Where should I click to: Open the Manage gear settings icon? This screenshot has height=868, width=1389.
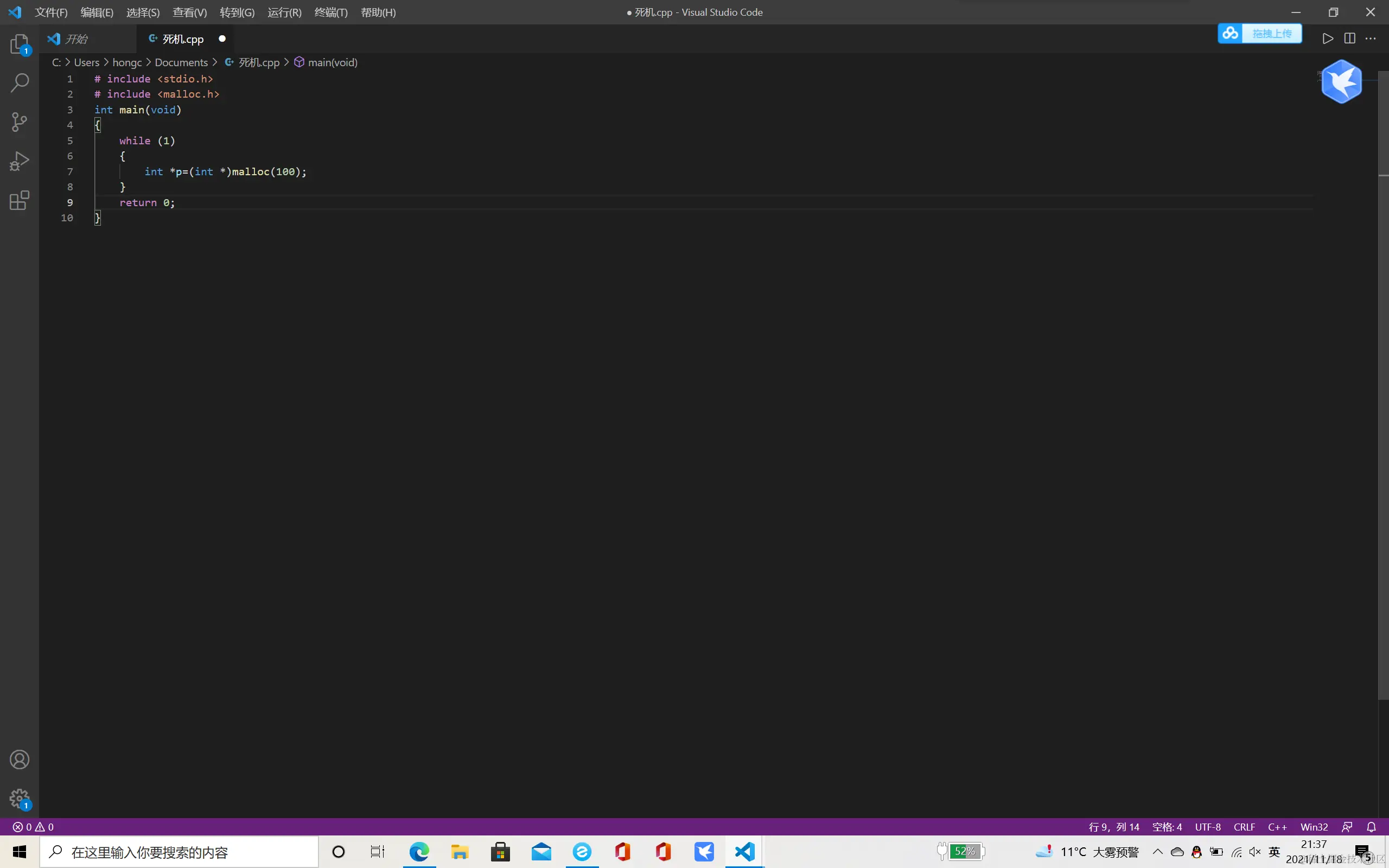(x=19, y=798)
